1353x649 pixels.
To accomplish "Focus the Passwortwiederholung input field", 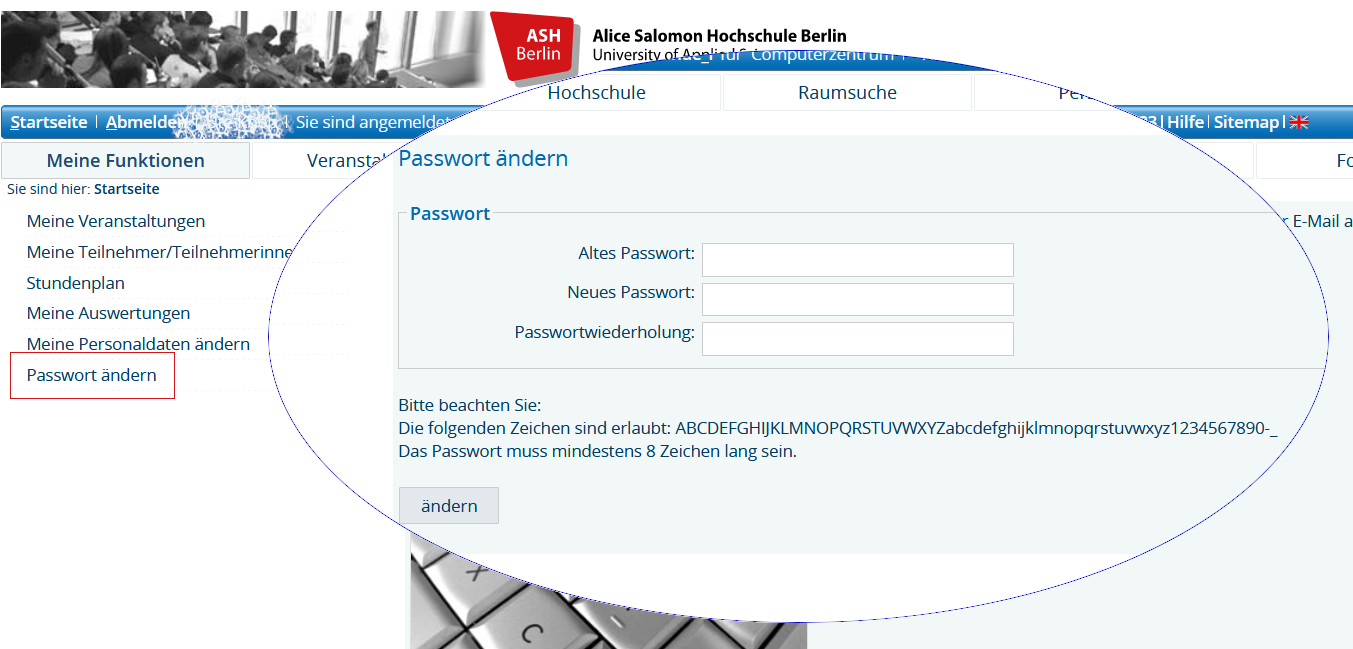I will click(858, 339).
